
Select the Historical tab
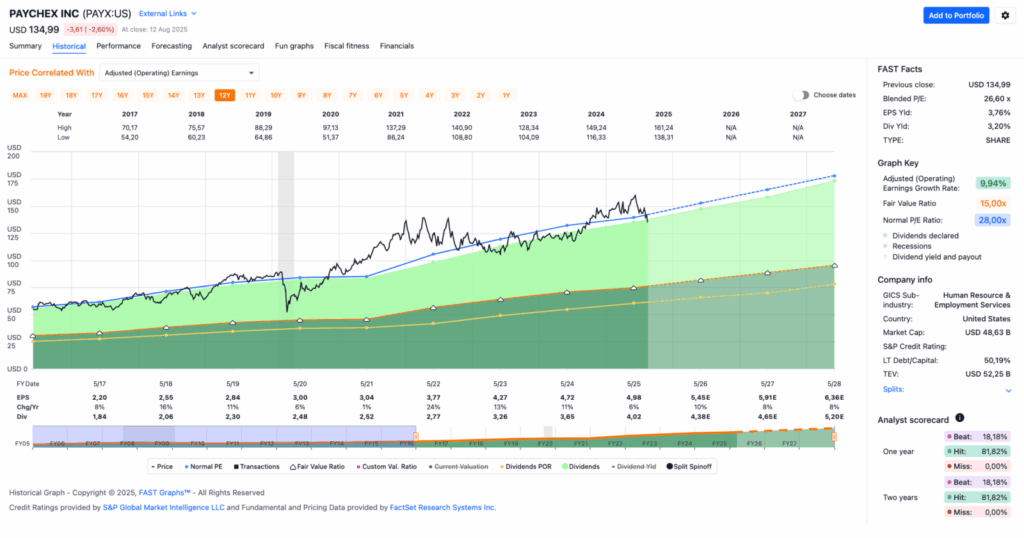click(x=69, y=46)
